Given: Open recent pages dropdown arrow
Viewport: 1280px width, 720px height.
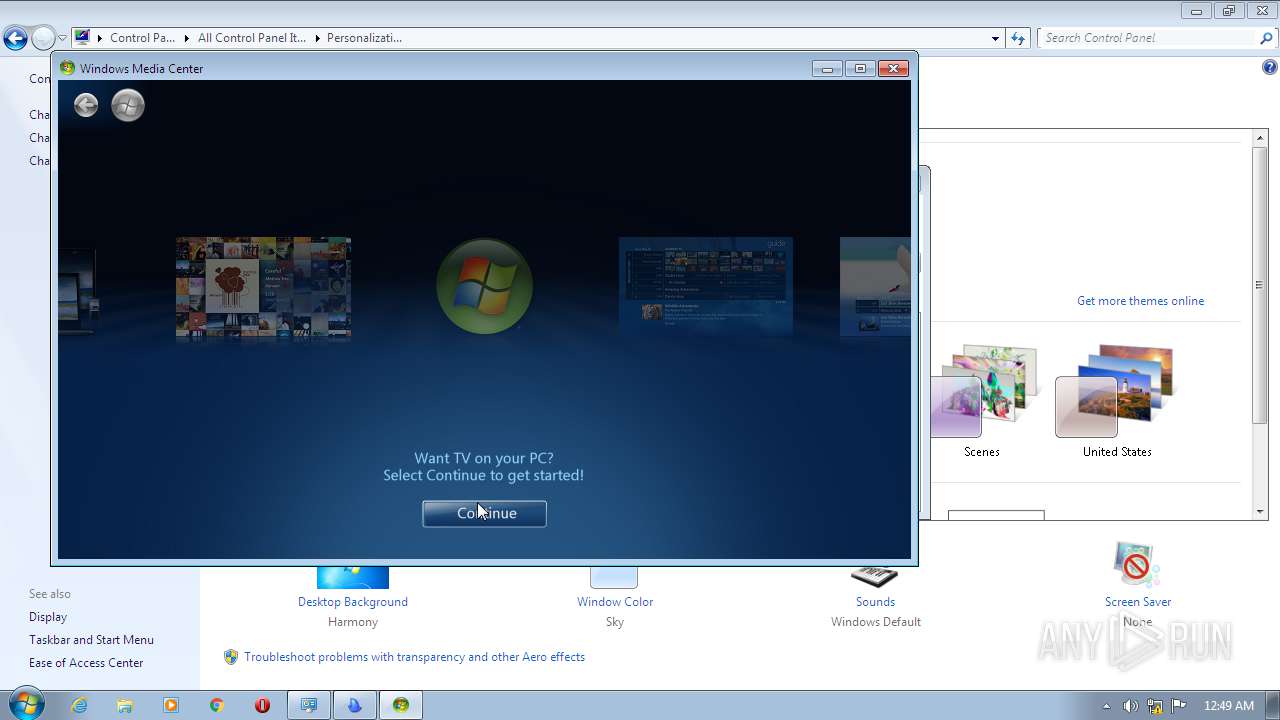Looking at the screenshot, I should coord(62,38).
